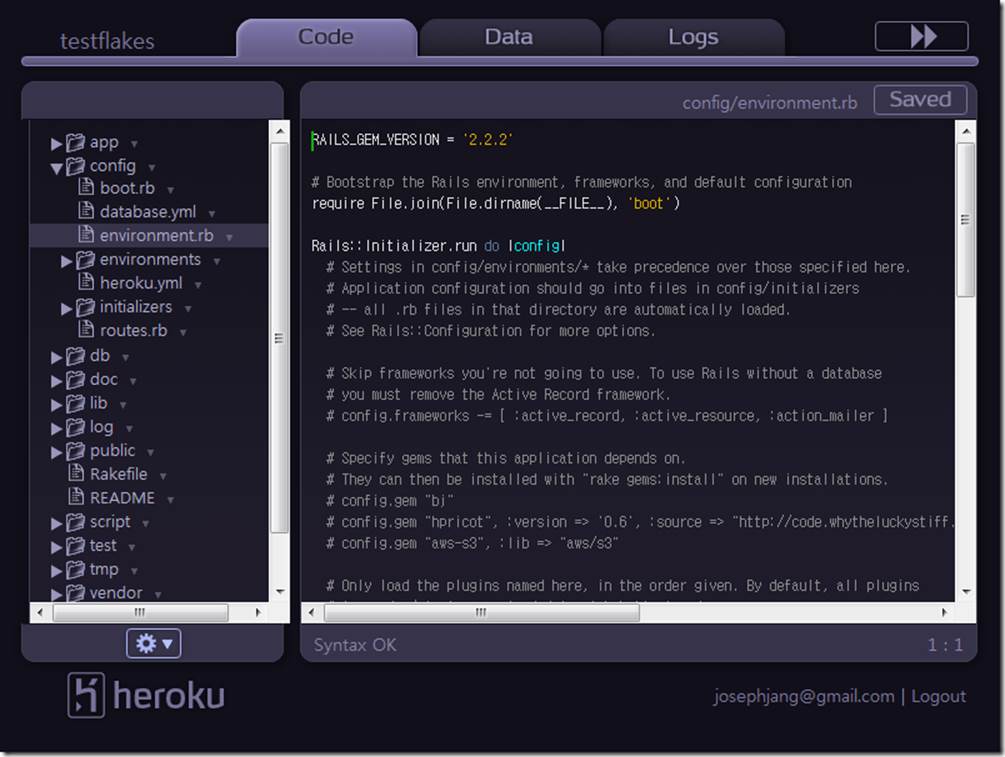Open dropdown menu next to environment.rb
The height and width of the screenshot is (757, 1005).
tap(229, 238)
